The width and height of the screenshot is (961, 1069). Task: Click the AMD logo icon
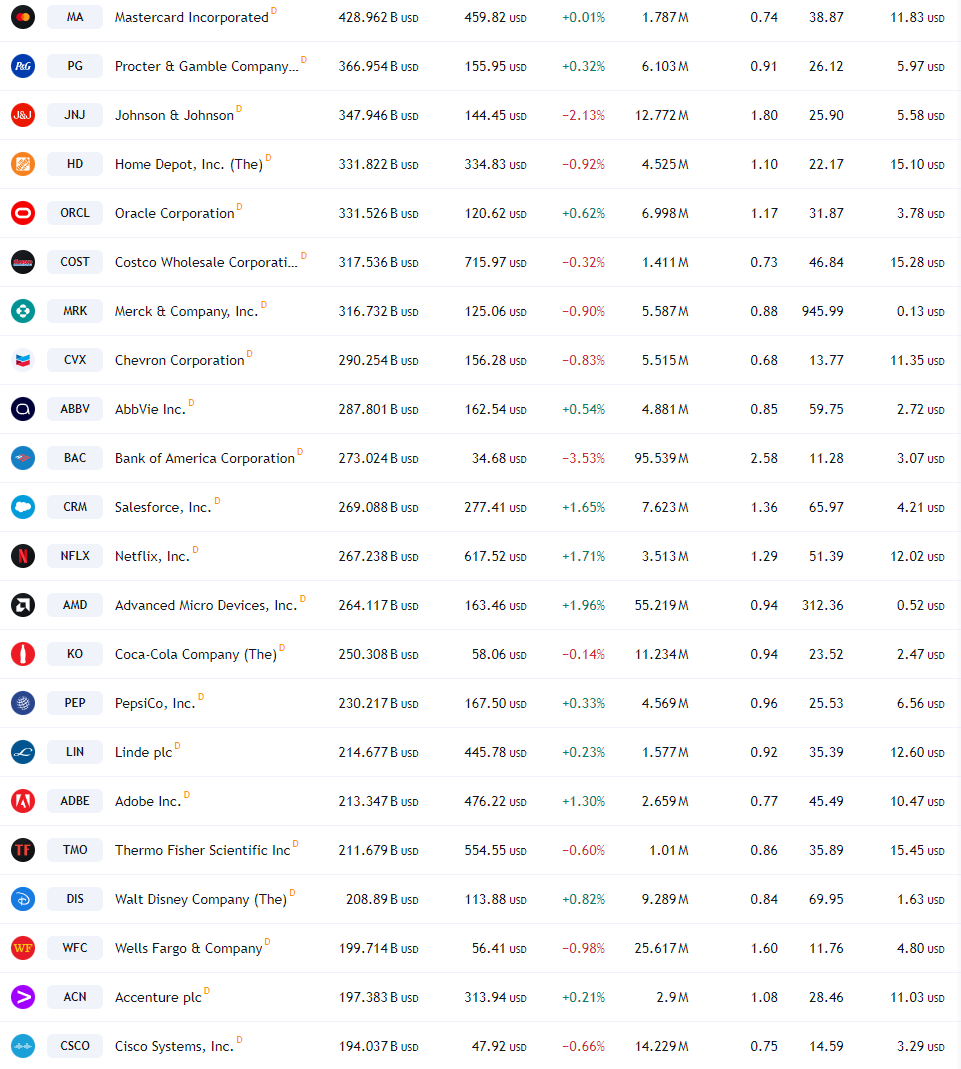pyautogui.click(x=23, y=605)
